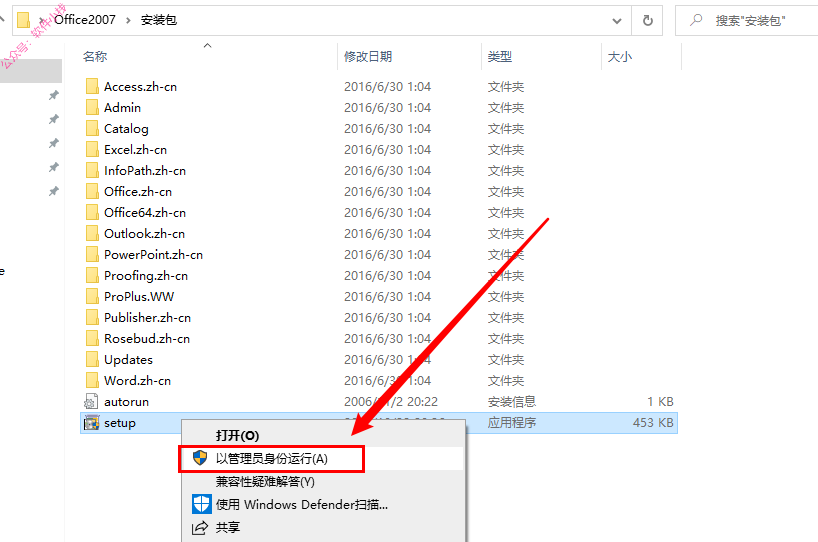Click the refresh button beside address bar
The image size is (818, 542).
click(x=647, y=20)
